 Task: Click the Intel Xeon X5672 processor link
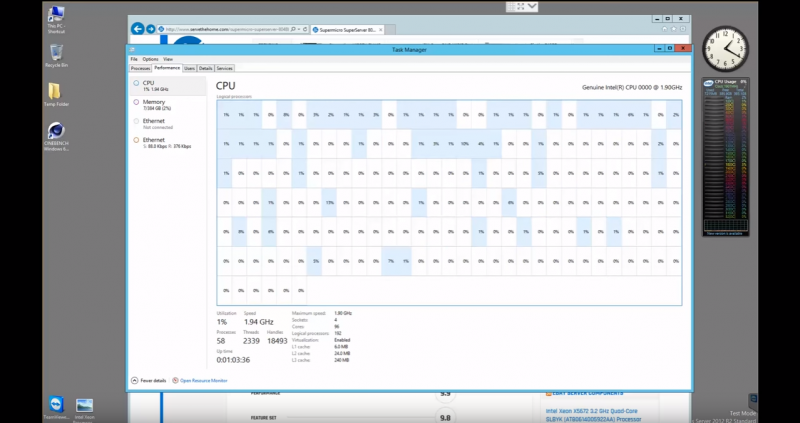click(x=591, y=414)
